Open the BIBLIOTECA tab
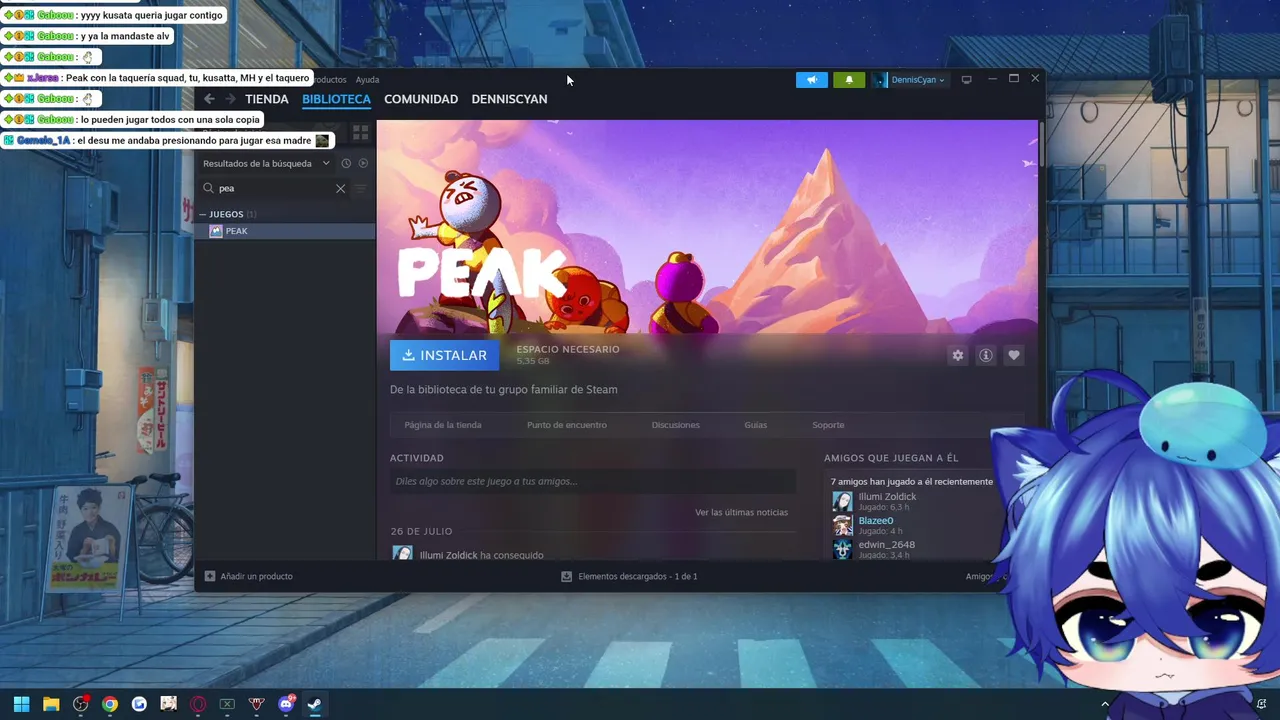Viewport: 1280px width, 720px height. point(336,99)
